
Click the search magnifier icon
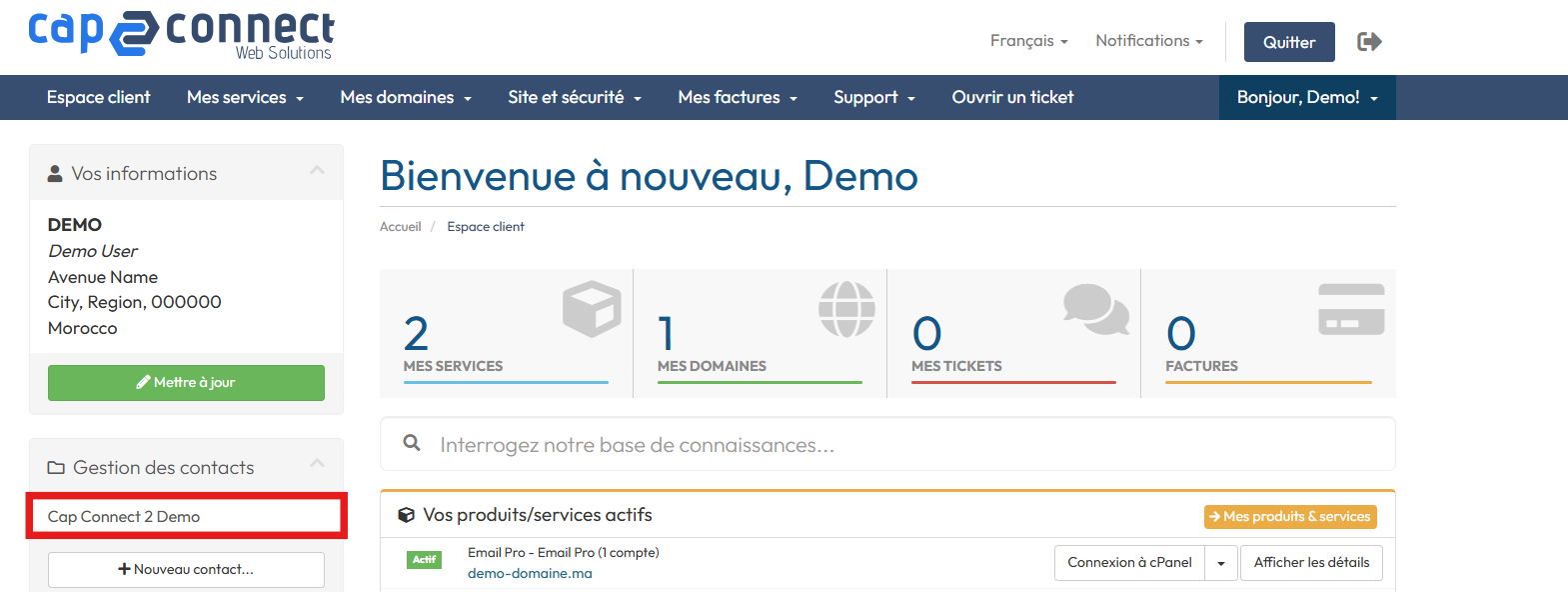pyautogui.click(x=412, y=443)
